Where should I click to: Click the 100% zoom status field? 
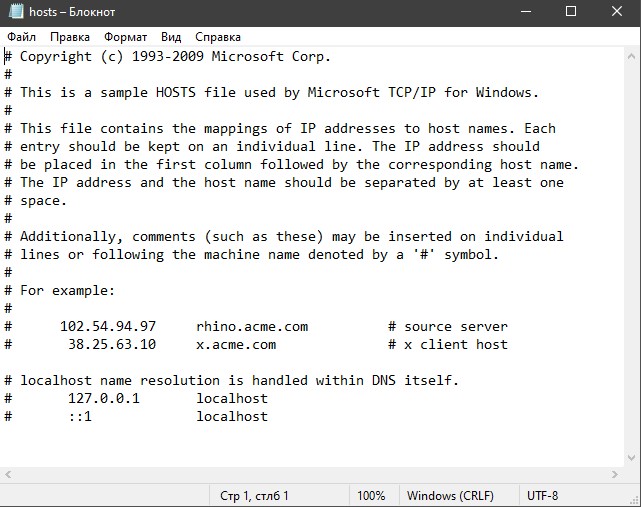371,496
